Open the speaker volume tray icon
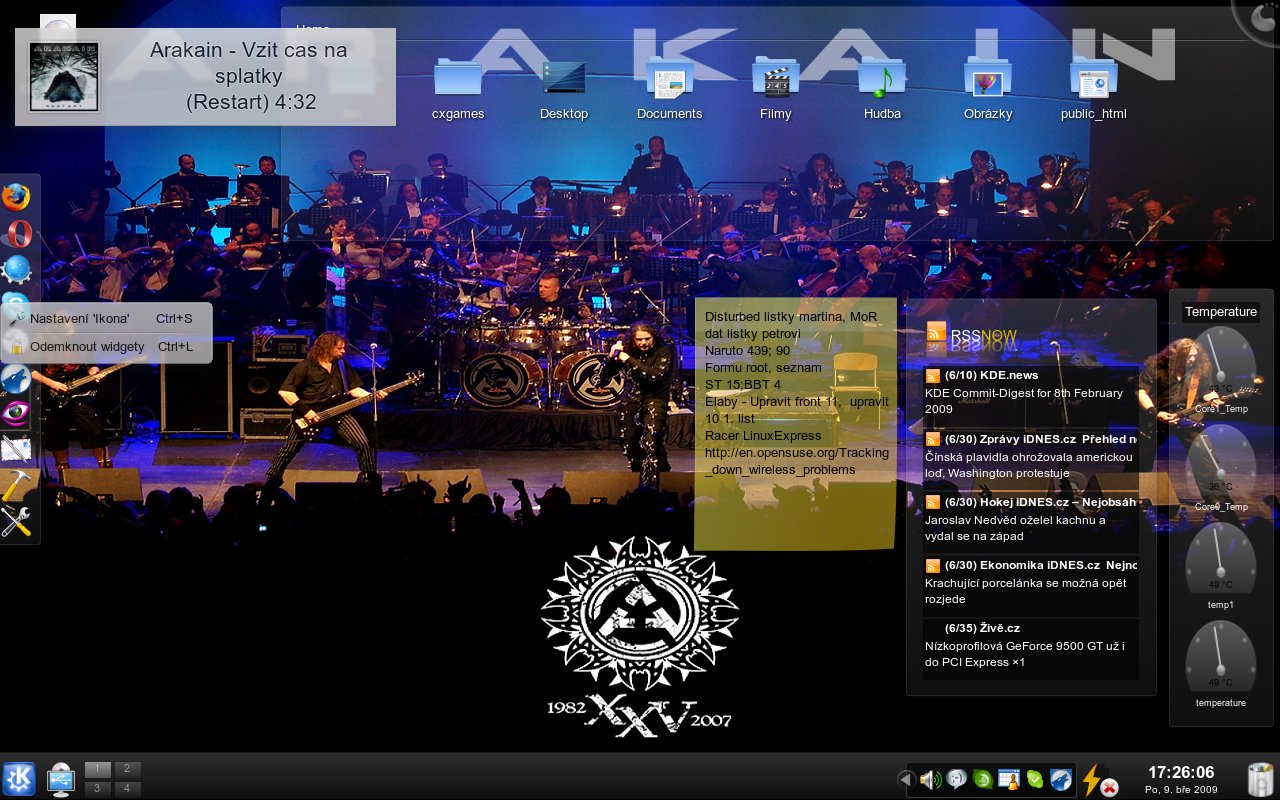 click(x=931, y=780)
